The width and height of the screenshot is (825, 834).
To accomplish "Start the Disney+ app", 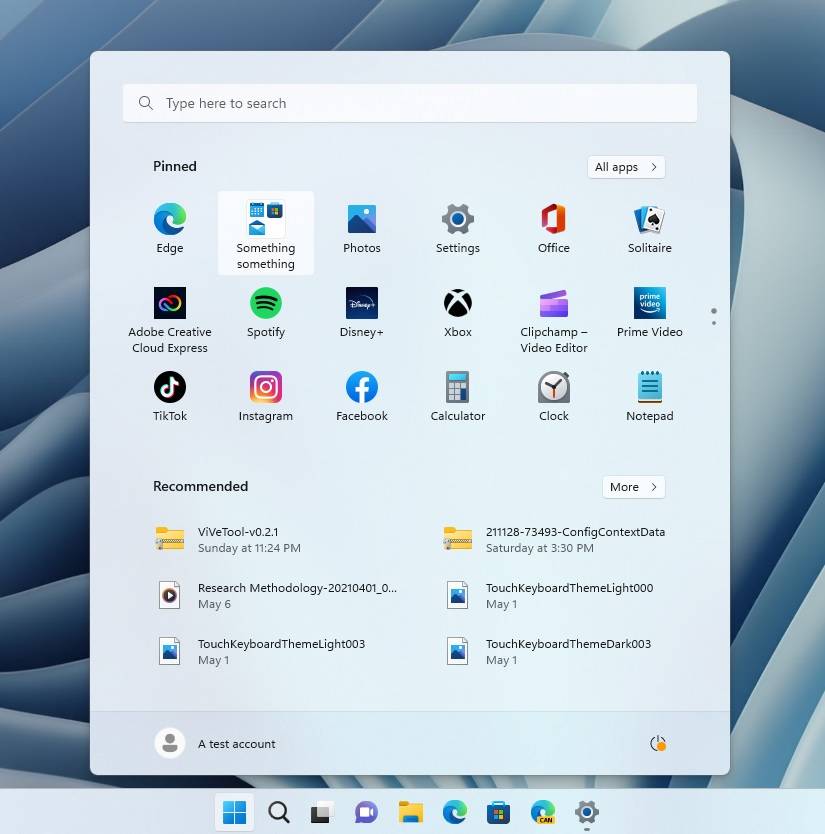I will 361,311.
